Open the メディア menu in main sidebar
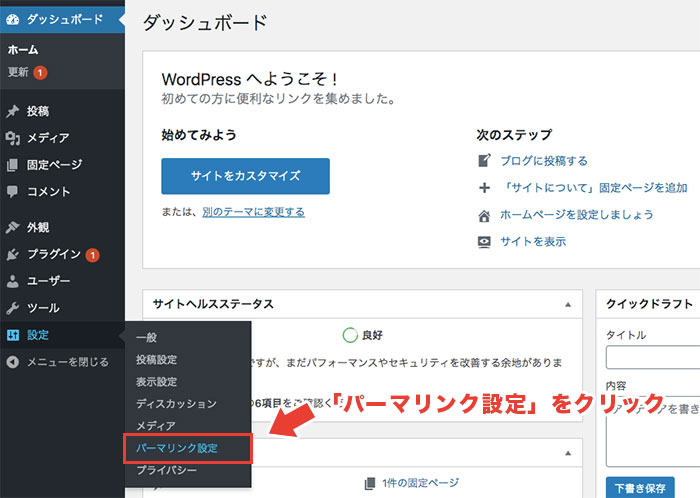The width and height of the screenshot is (700, 498). (62, 138)
